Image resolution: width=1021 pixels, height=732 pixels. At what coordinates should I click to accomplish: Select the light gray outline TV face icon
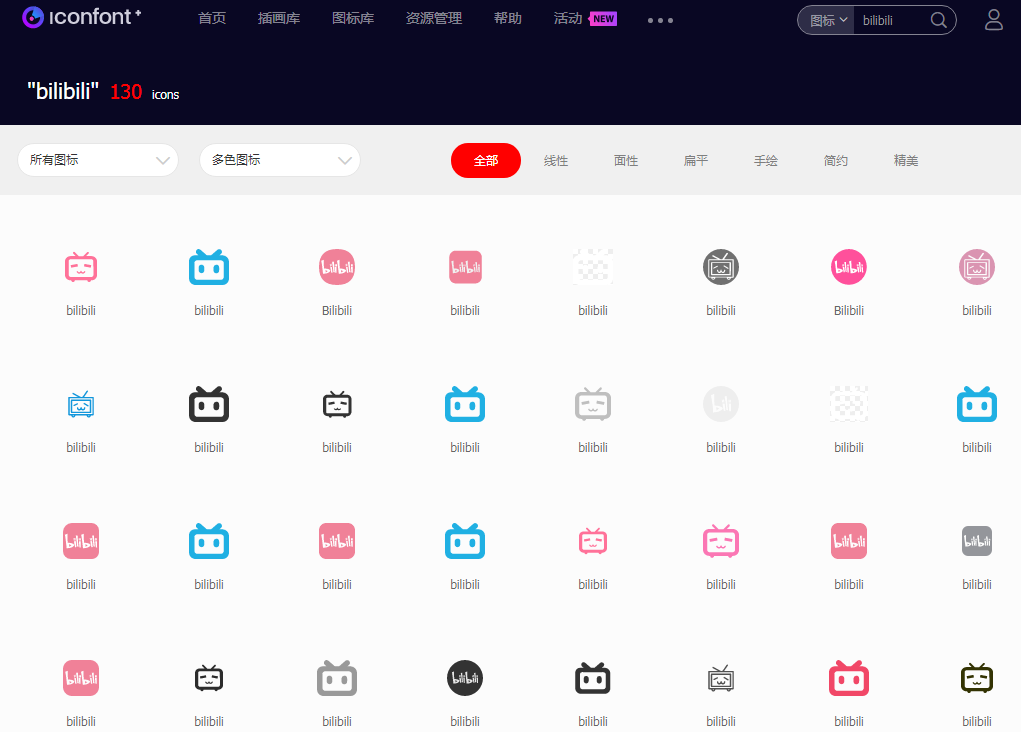(593, 404)
